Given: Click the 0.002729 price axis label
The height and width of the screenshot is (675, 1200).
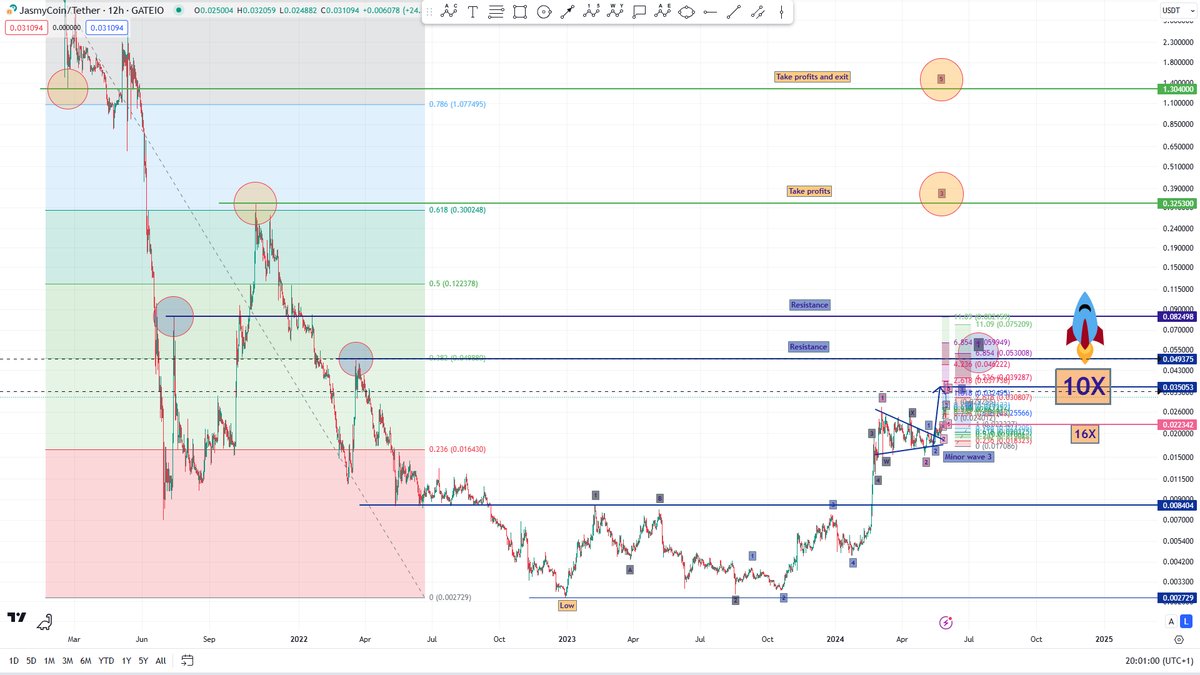Looking at the screenshot, I should coord(1177,597).
